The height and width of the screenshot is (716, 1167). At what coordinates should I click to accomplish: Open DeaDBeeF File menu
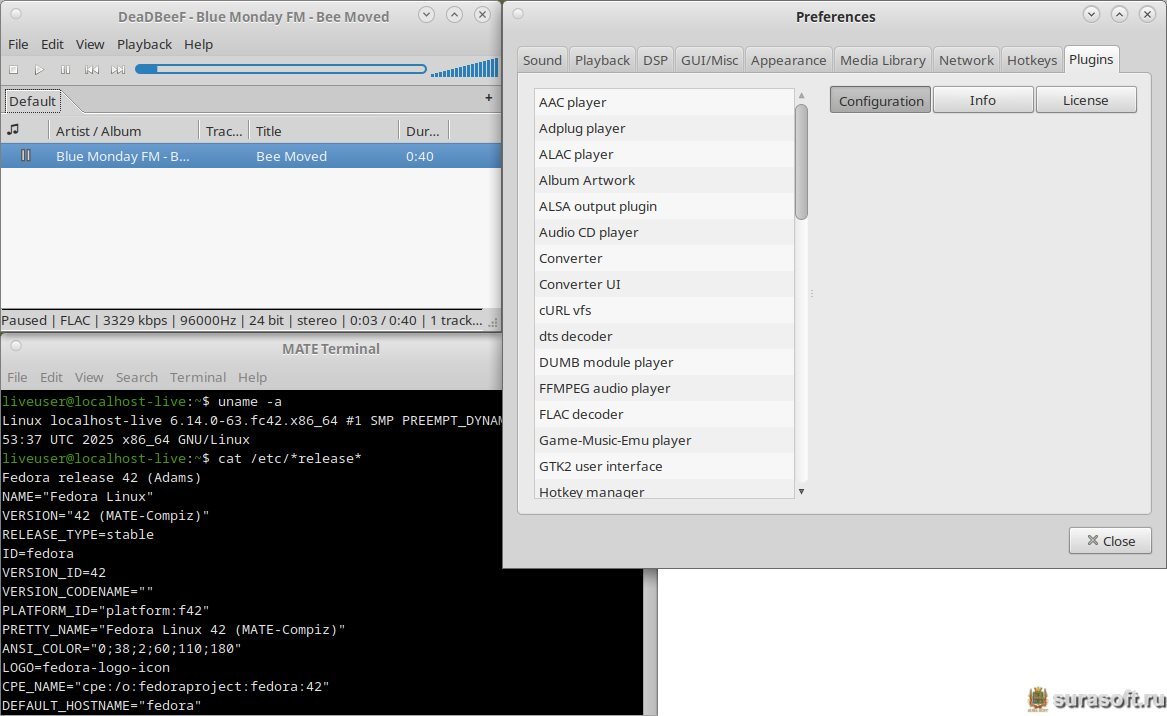[x=18, y=45]
